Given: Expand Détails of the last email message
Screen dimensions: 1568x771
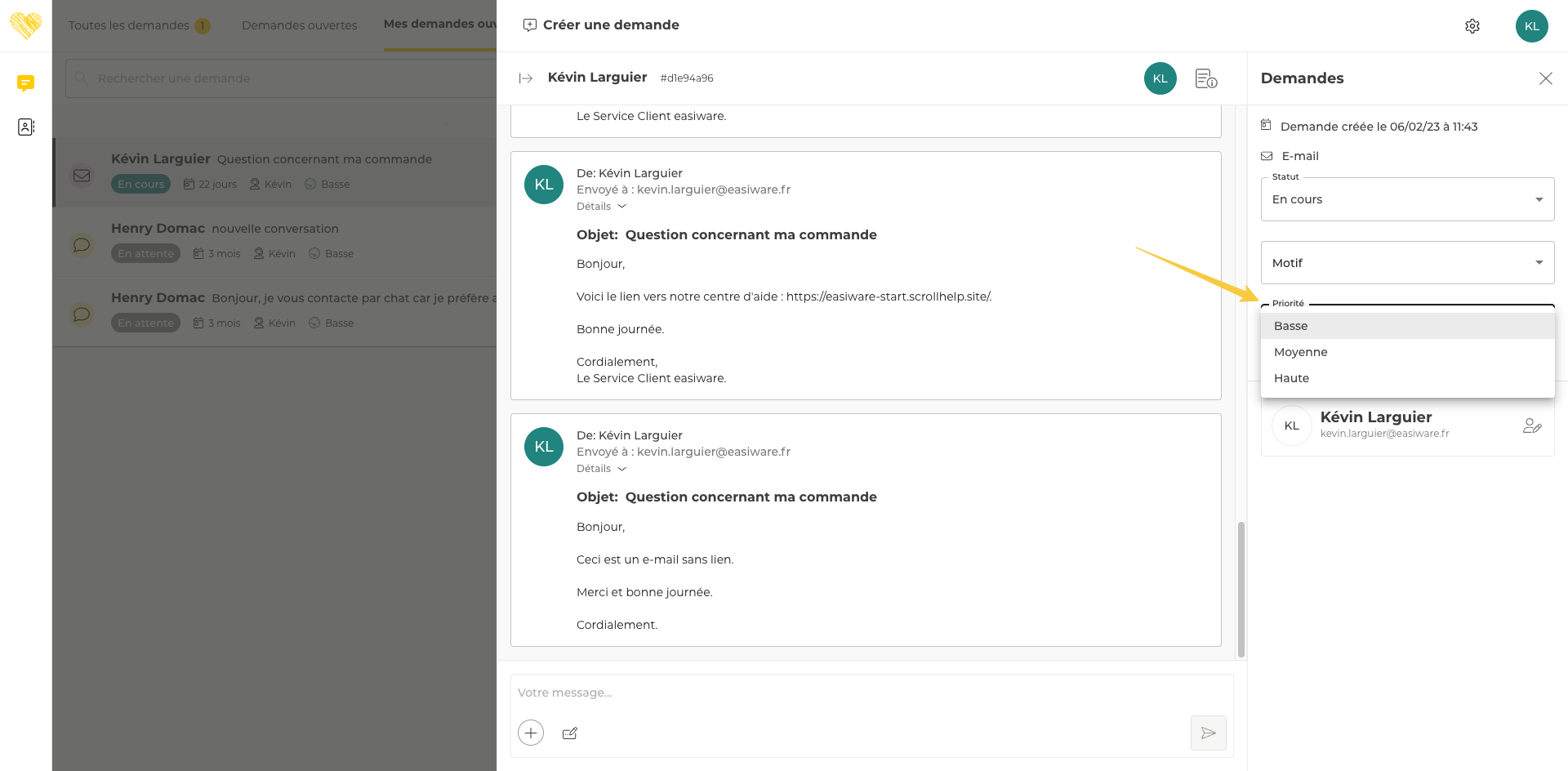Looking at the screenshot, I should click(601, 469).
